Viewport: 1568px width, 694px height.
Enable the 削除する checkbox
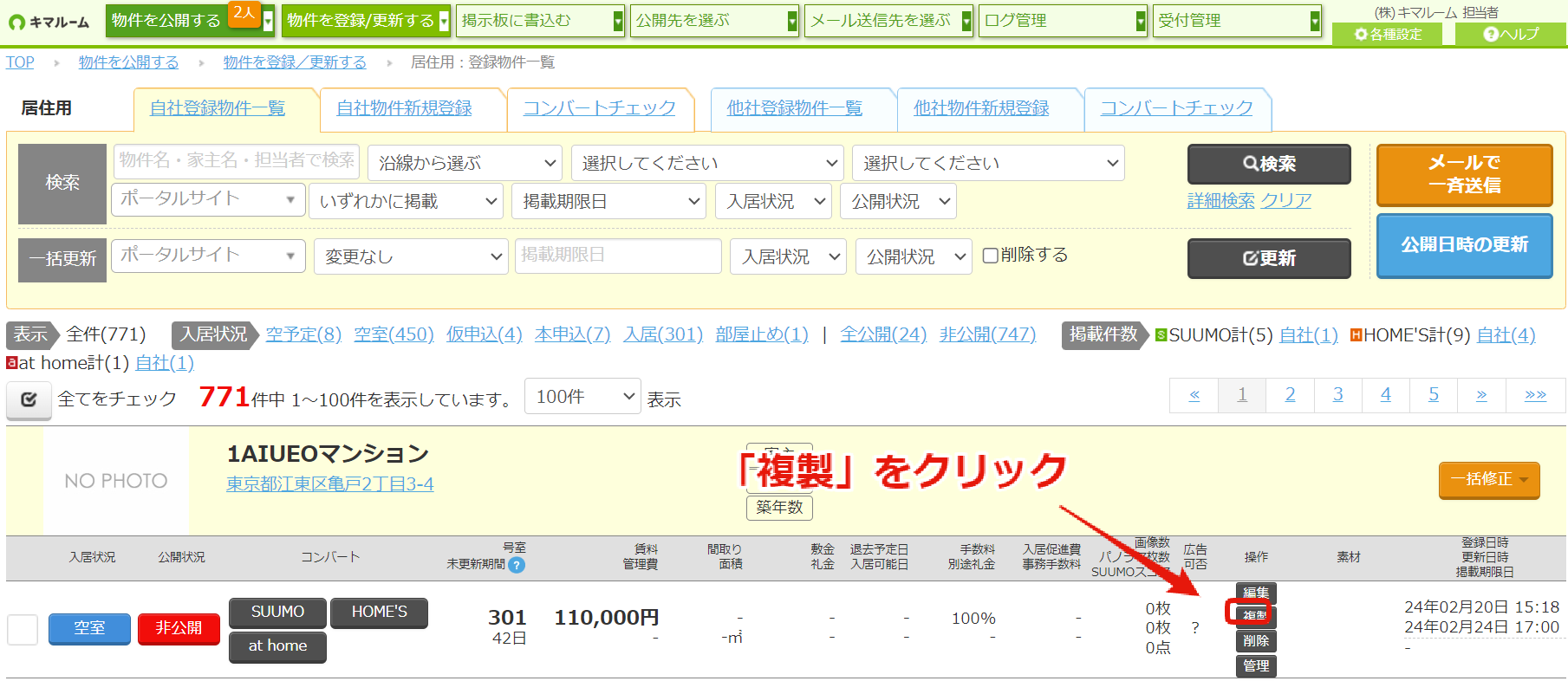tap(991, 256)
